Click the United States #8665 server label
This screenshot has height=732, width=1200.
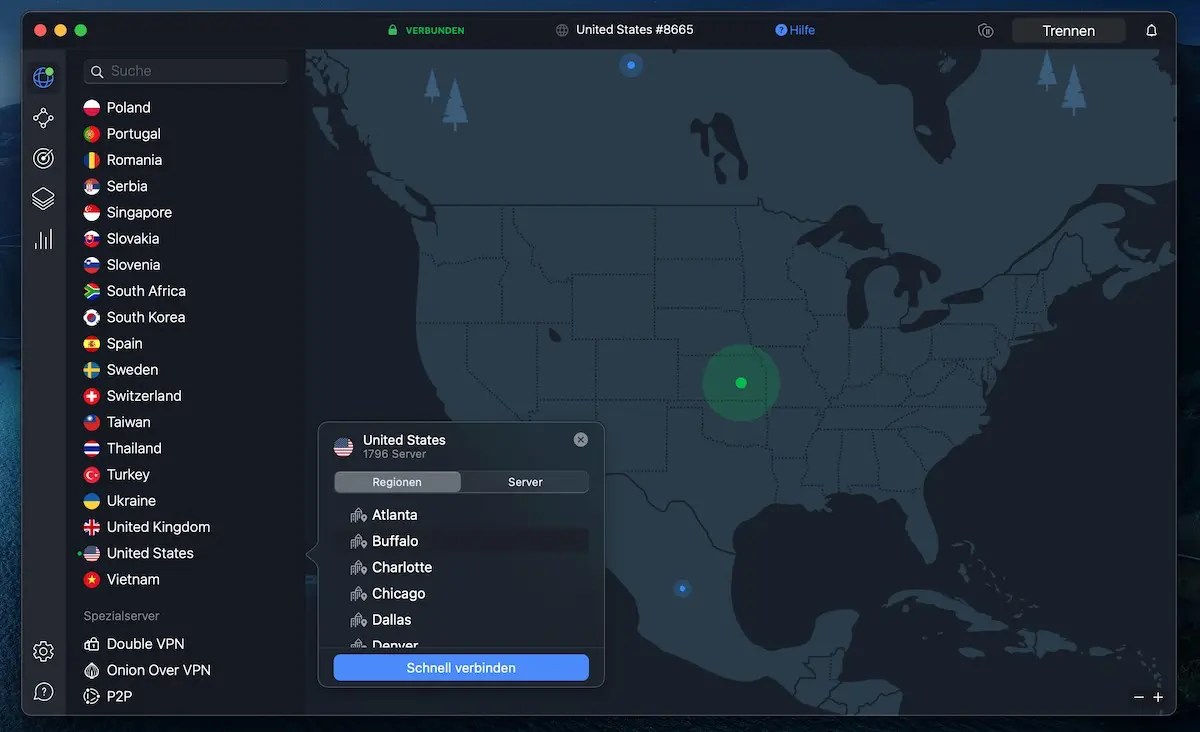click(634, 30)
